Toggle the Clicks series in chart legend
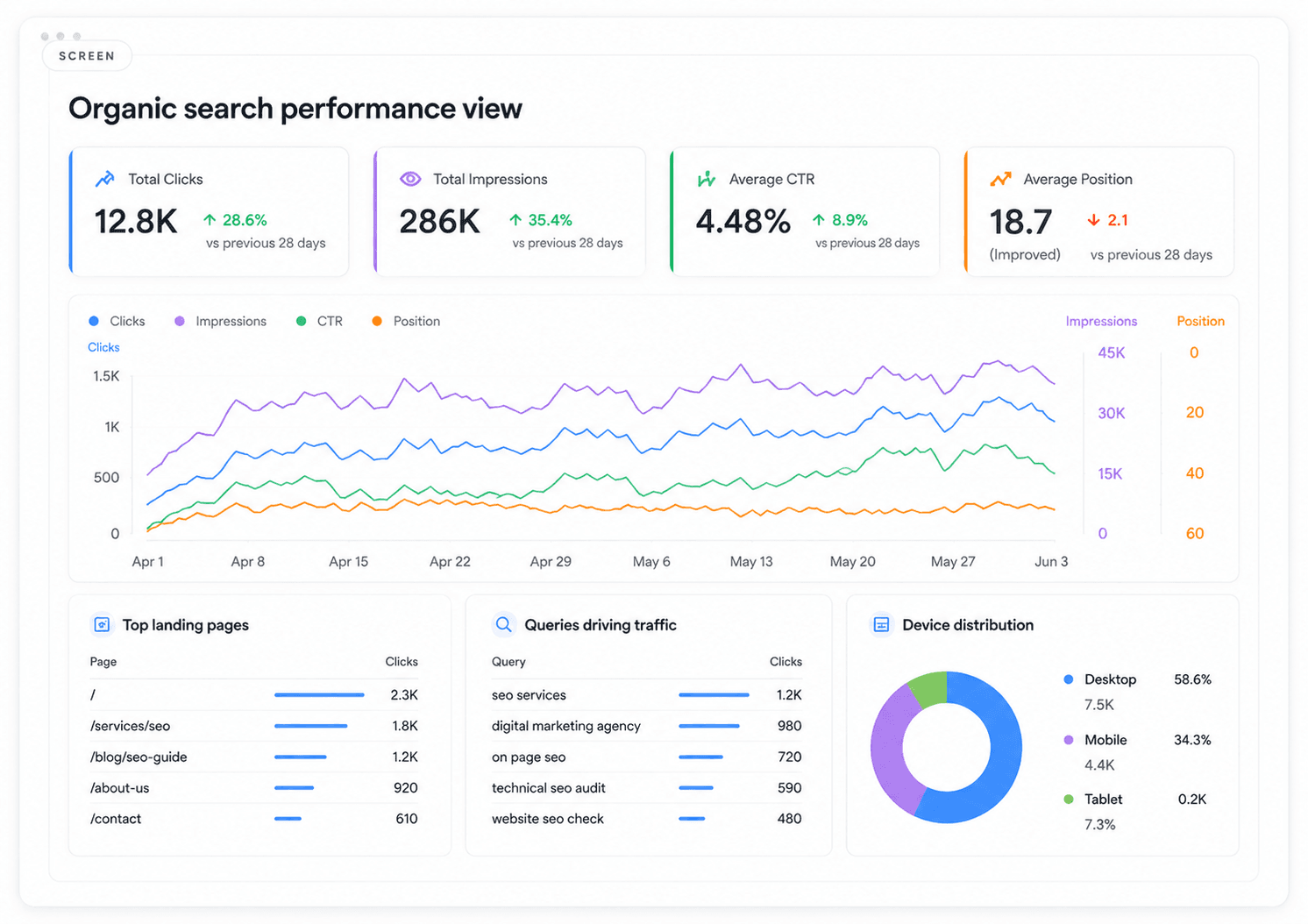 coord(117,321)
